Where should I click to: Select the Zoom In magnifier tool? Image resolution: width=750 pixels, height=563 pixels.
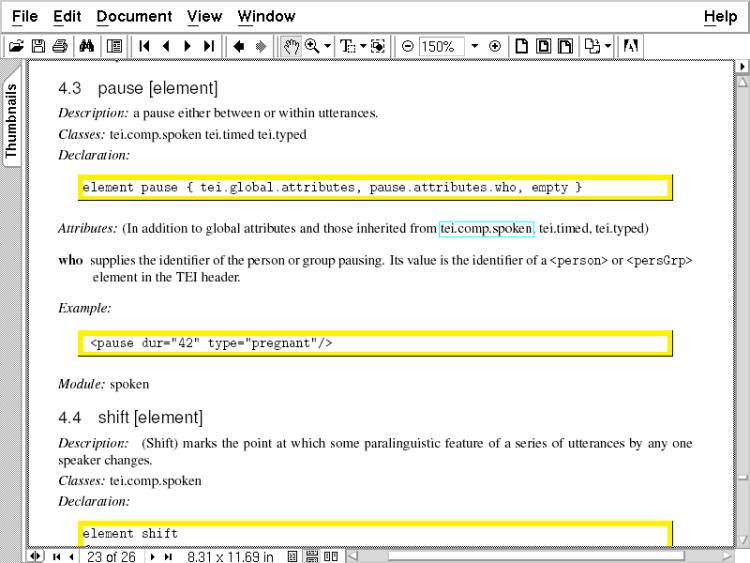point(312,46)
